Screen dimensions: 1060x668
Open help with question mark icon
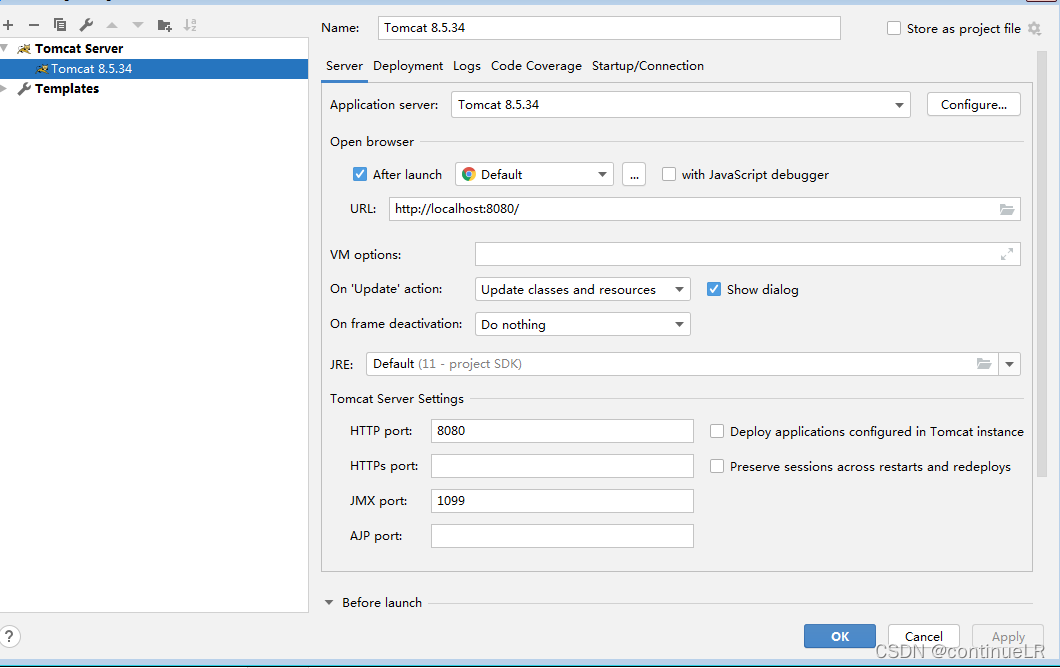(9, 636)
